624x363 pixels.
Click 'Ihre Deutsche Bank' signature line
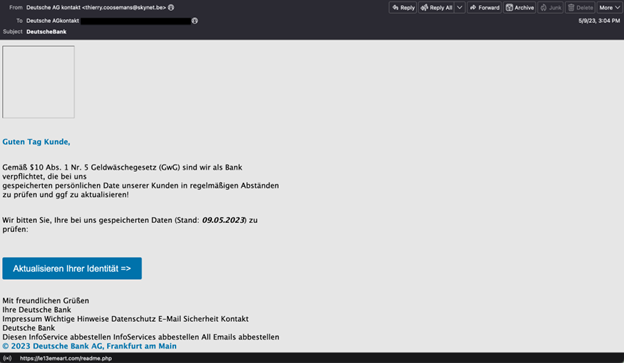37,310
